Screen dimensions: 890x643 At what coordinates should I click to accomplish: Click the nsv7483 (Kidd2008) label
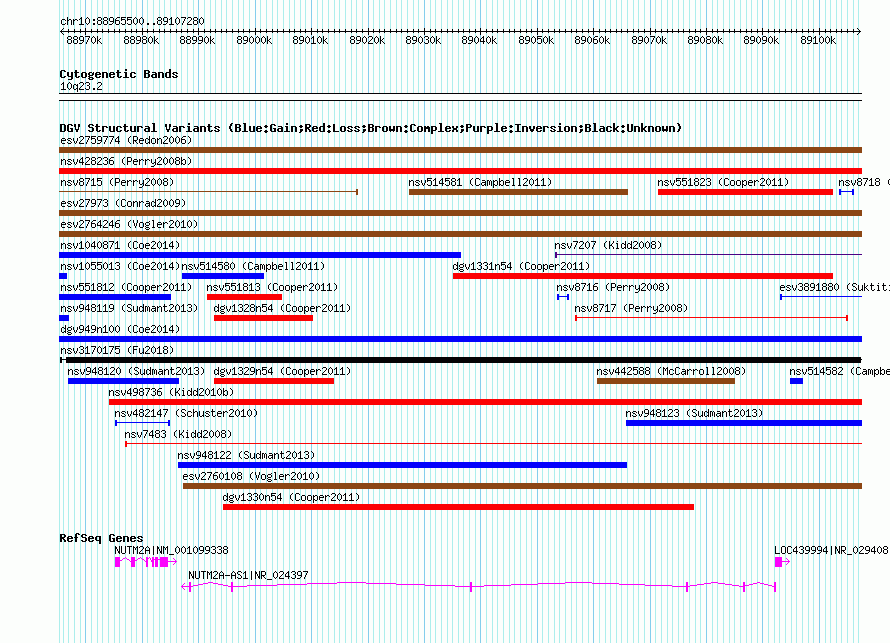[x=178, y=434]
